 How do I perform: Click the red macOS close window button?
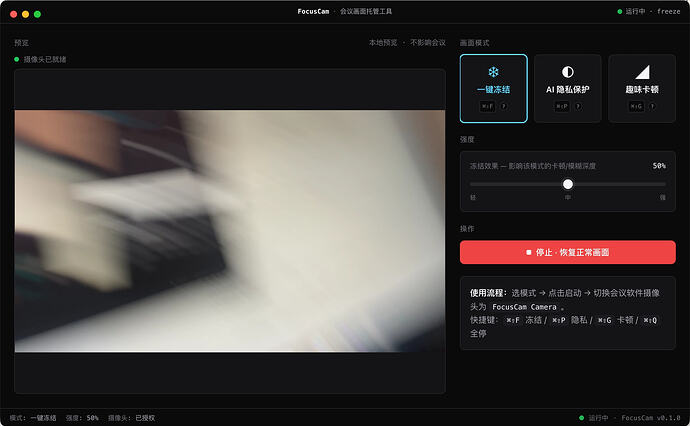click(14, 14)
